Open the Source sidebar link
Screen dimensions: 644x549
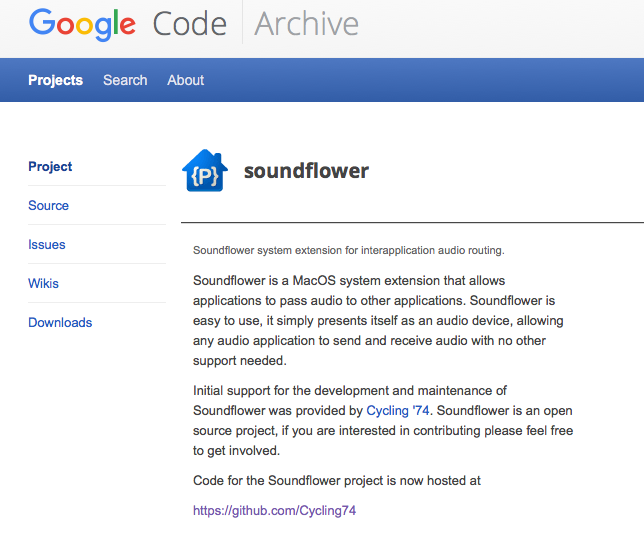point(48,205)
